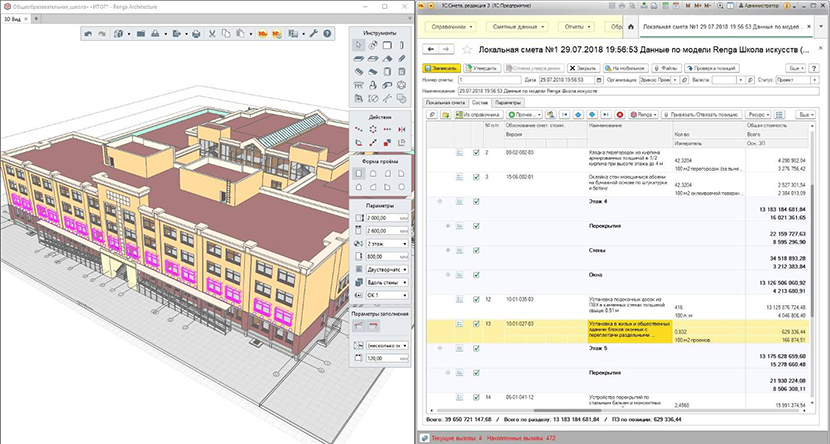Click the favorite star next to estimate title
The image size is (830, 444).
[x=467, y=49]
